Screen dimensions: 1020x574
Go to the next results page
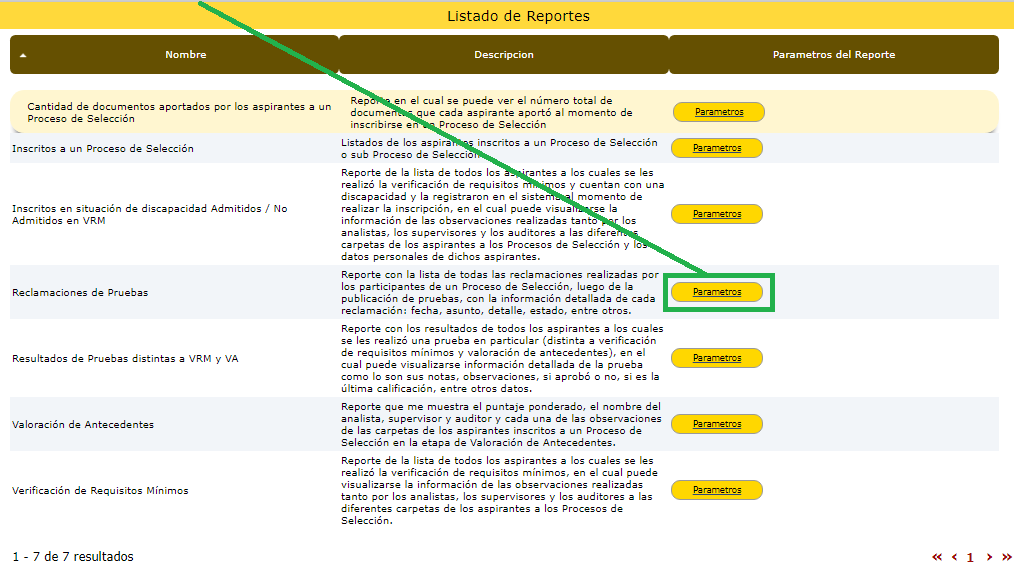[x=989, y=557]
